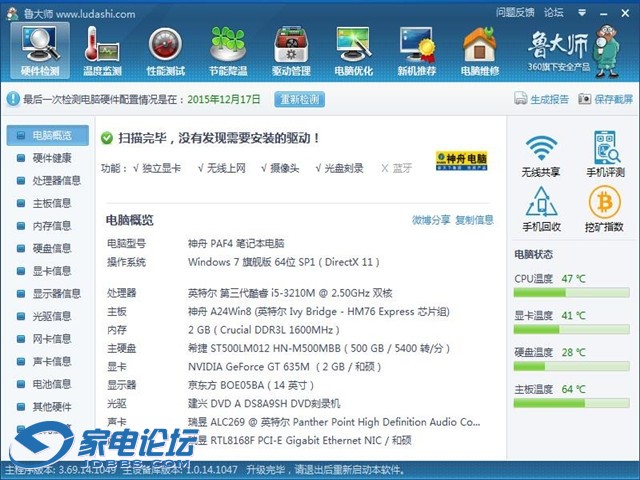The height and width of the screenshot is (480, 640).
Task: Open the 硬件检测 hardware detection tool
Action: pos(40,51)
